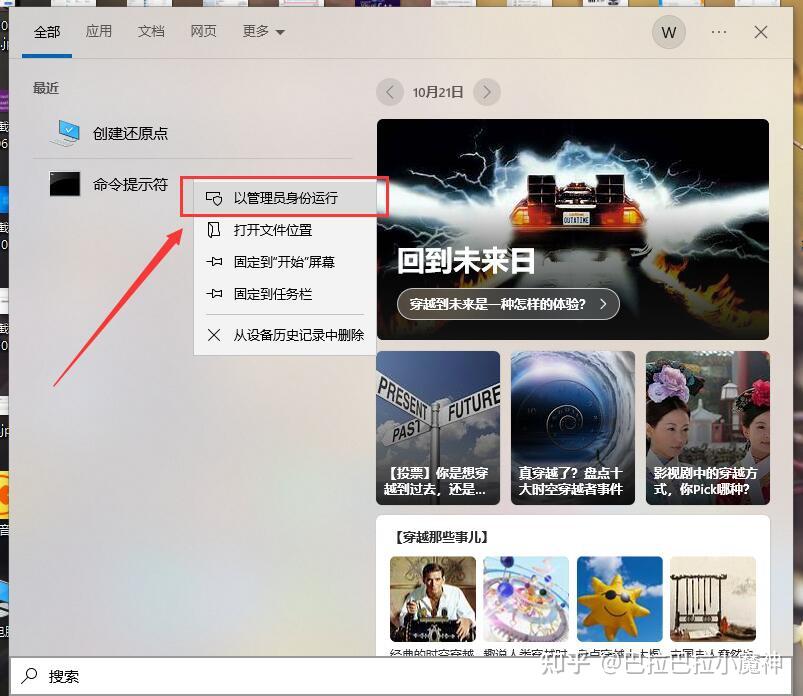
Task: Click inside the 搜索 search field
Action: click(200, 676)
